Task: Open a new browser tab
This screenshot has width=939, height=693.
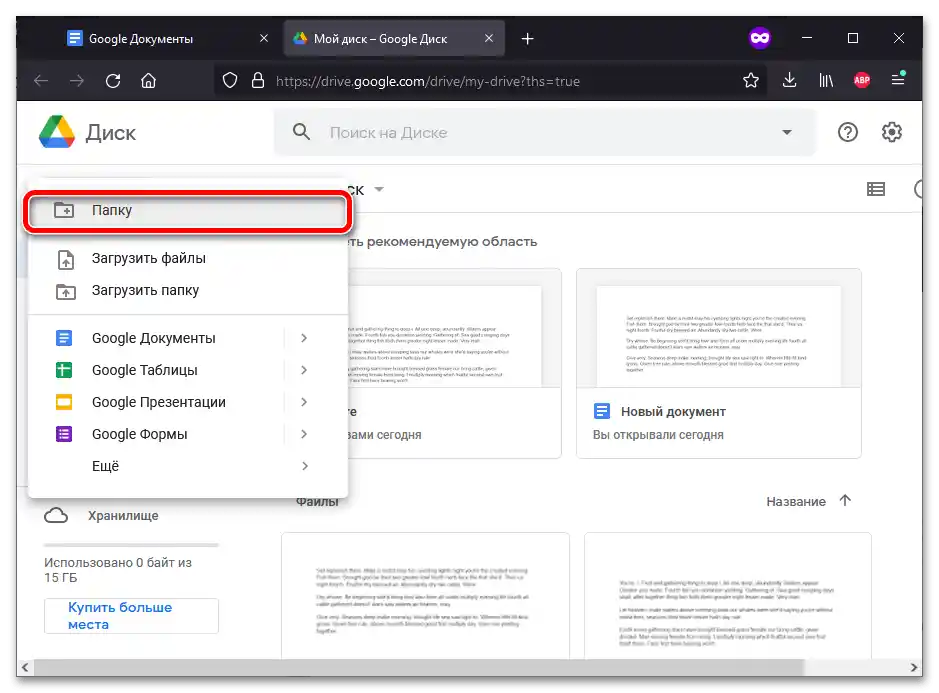Action: pyautogui.click(x=527, y=39)
